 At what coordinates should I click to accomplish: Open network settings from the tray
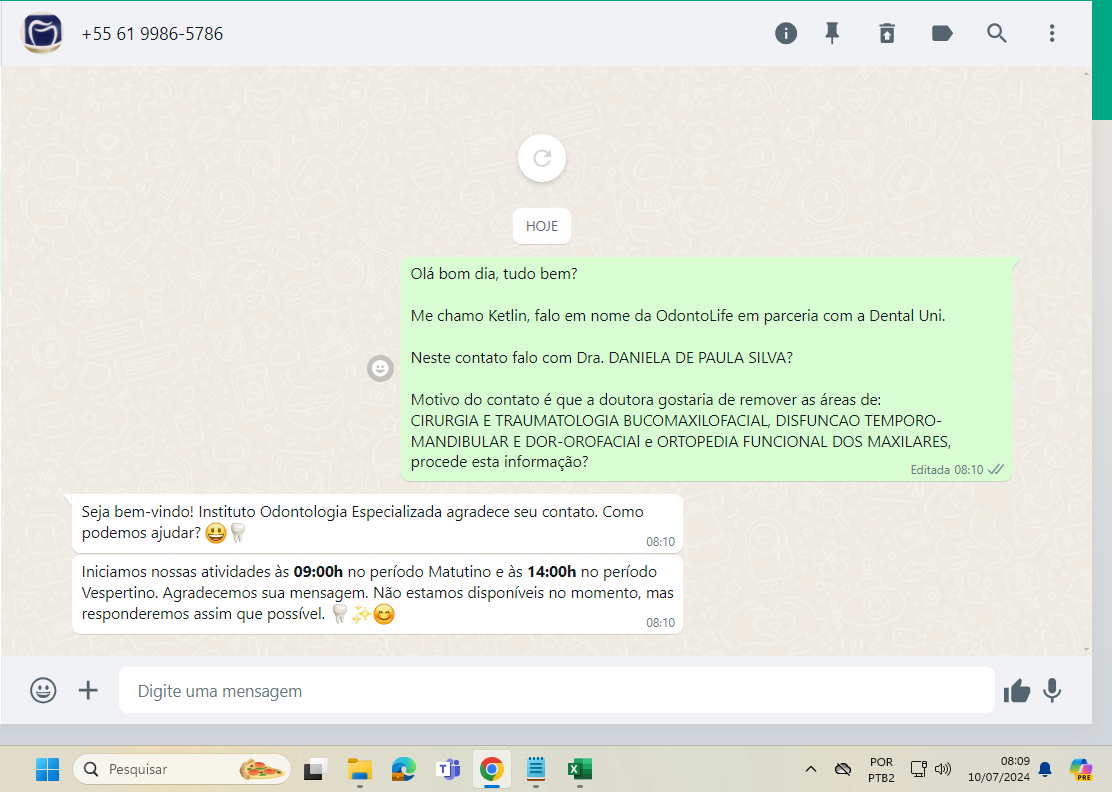pos(918,769)
